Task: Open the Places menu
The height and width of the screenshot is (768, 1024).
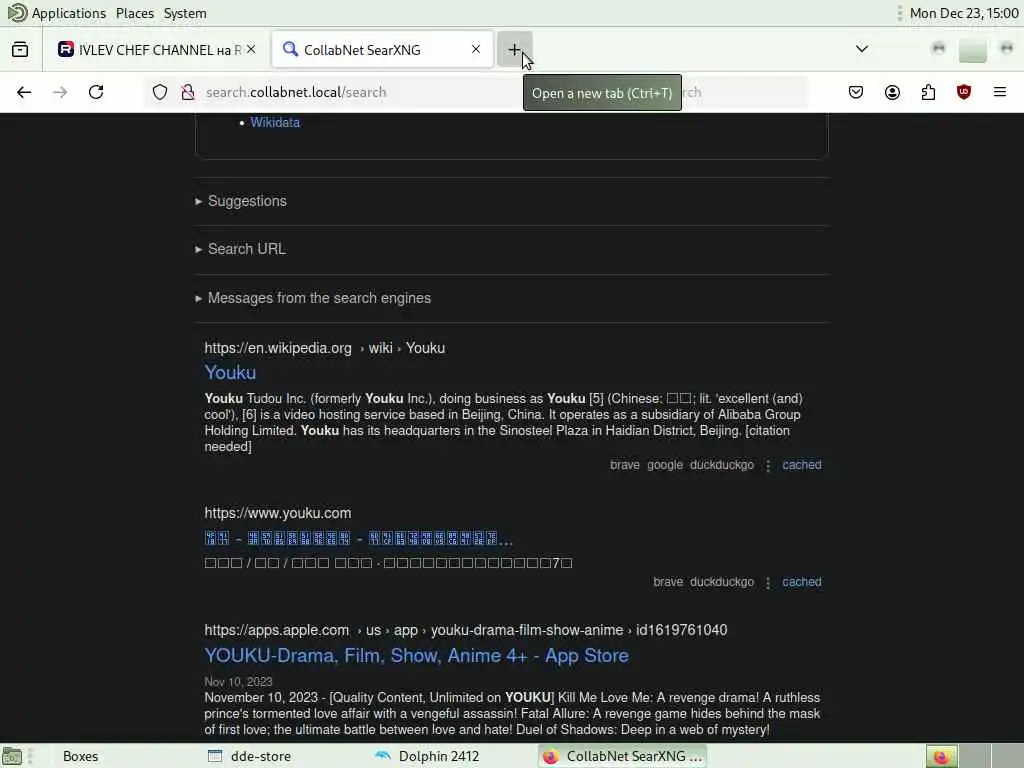Action: tap(135, 13)
